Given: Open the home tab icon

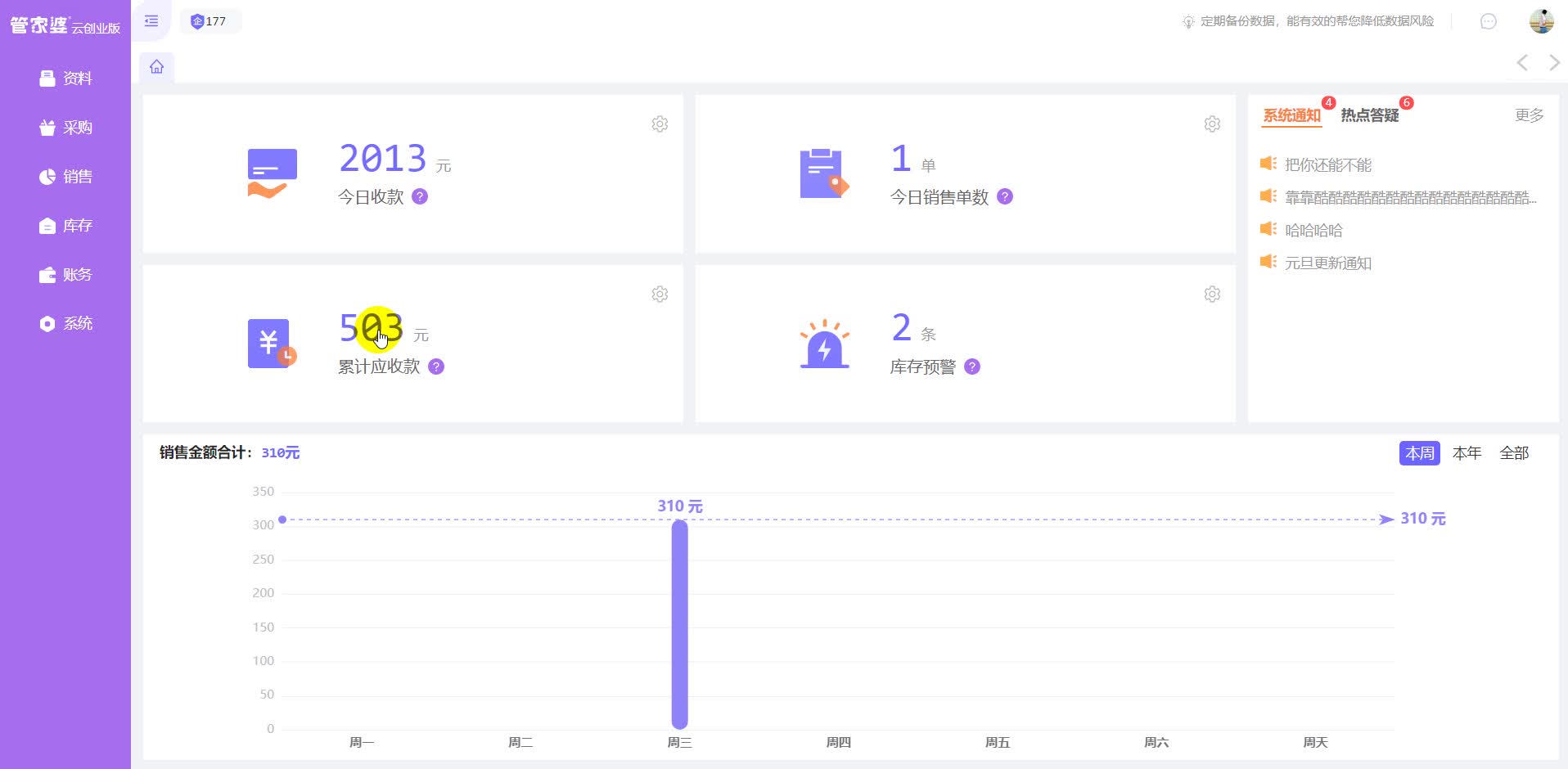Looking at the screenshot, I should tap(156, 67).
